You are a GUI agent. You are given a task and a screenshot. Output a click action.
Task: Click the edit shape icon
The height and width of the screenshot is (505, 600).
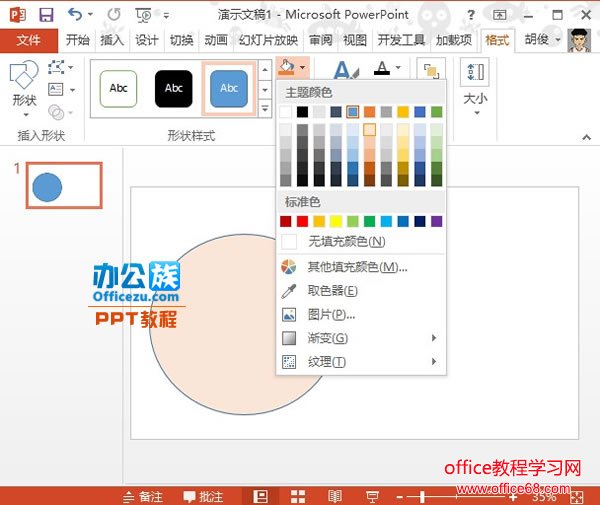56,67
